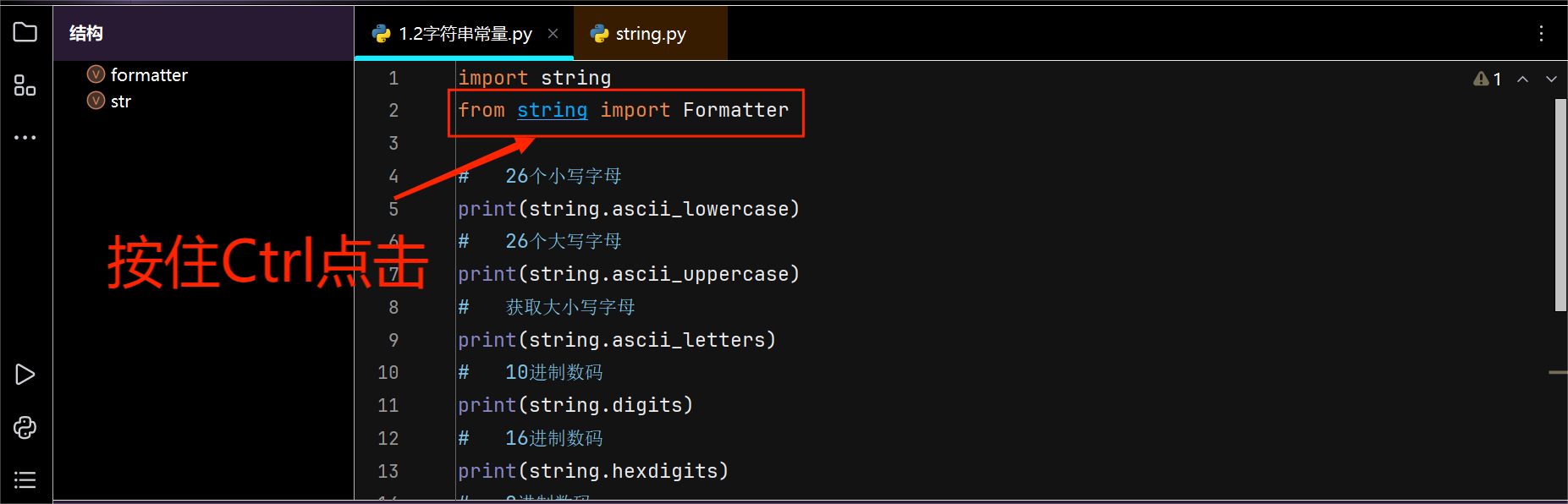Click the warning indicator showing 1 problem

(1488, 79)
